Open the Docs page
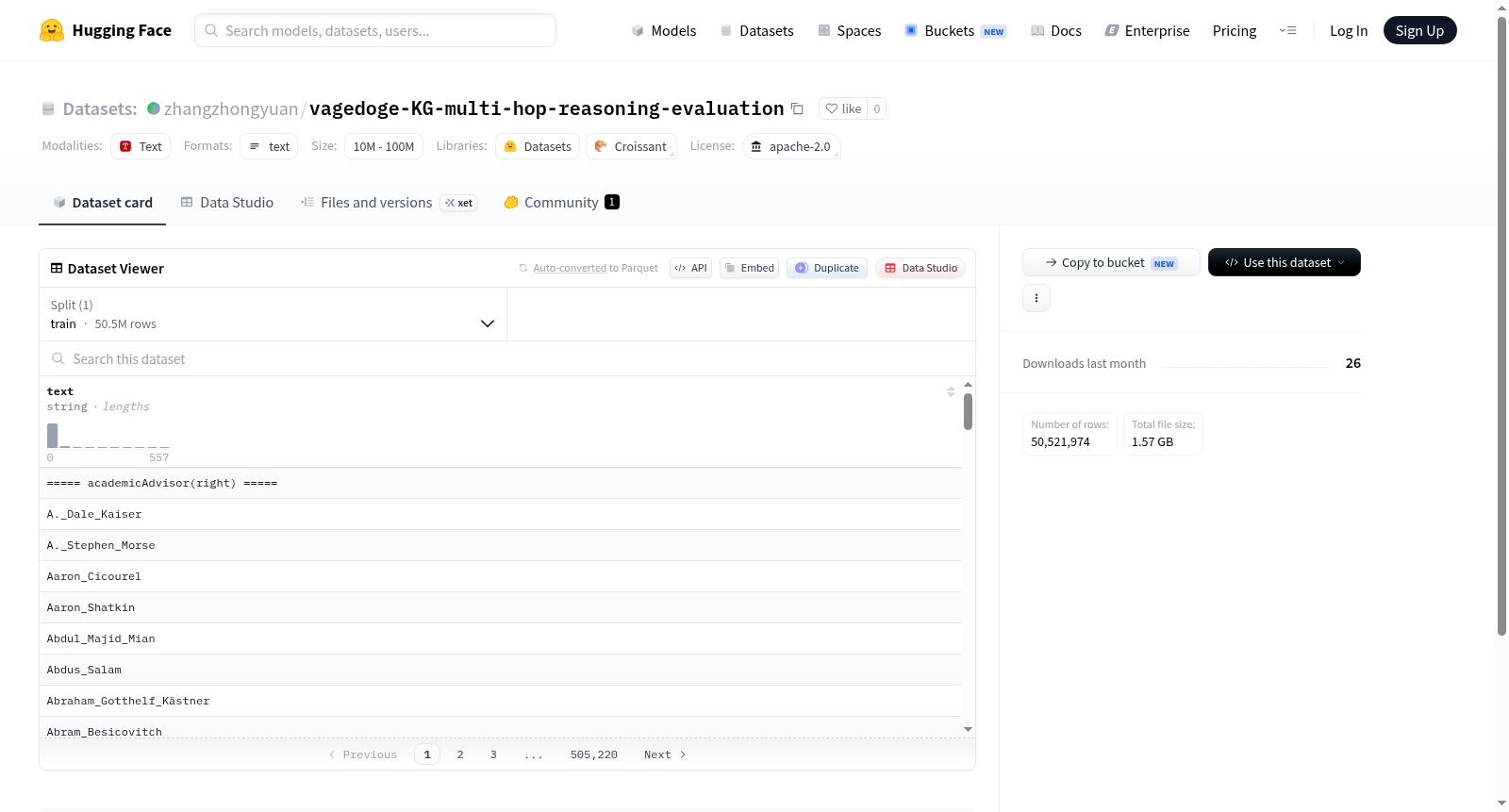1509x812 pixels. point(1056,30)
